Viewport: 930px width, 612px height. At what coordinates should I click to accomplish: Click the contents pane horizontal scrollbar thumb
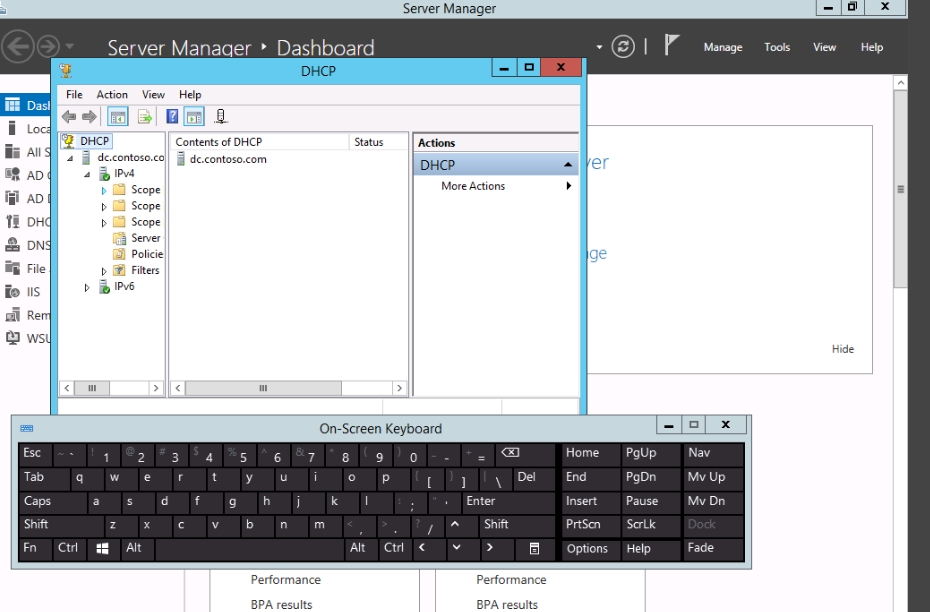click(x=263, y=388)
